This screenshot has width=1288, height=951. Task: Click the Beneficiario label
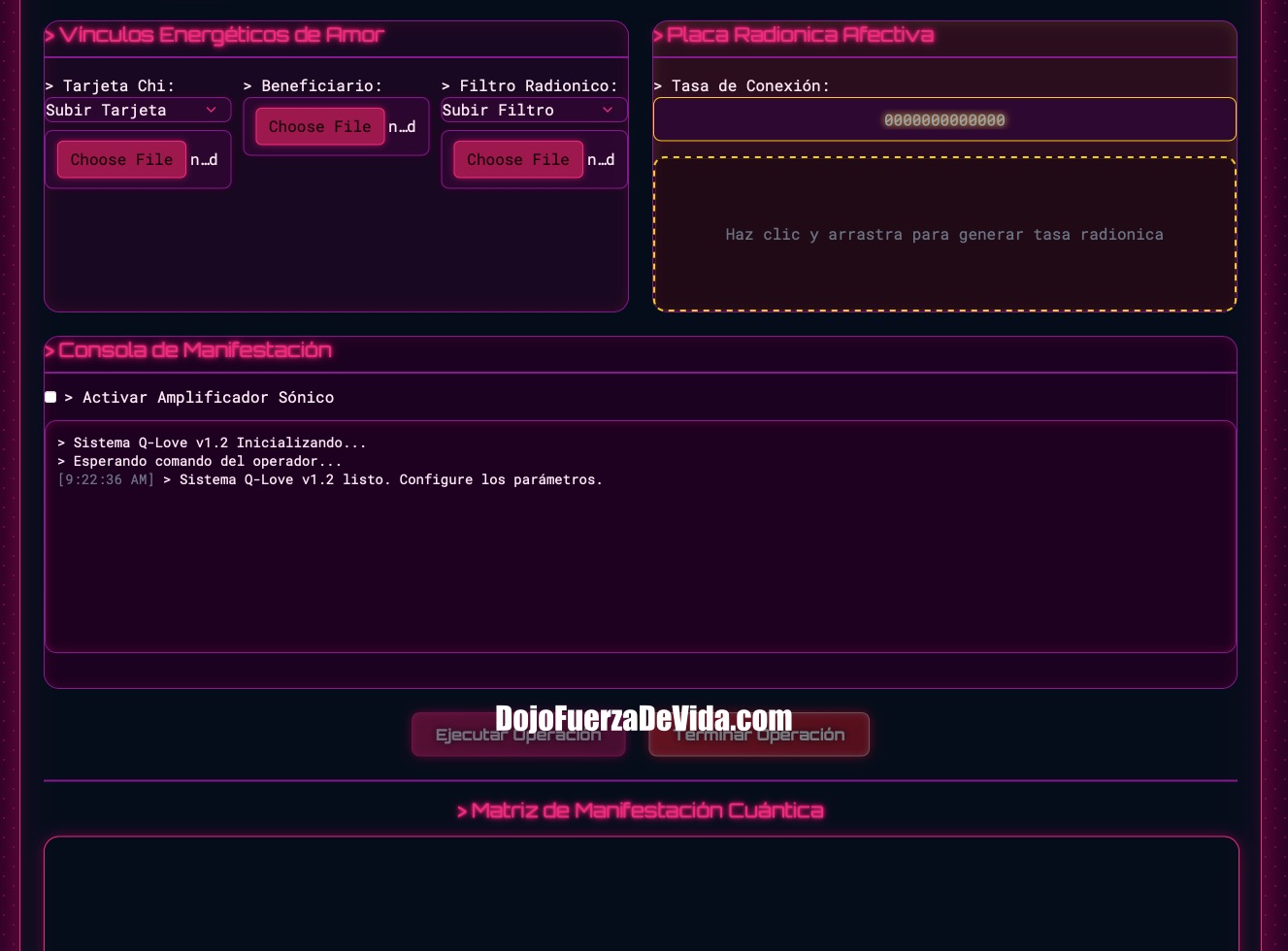(x=313, y=85)
